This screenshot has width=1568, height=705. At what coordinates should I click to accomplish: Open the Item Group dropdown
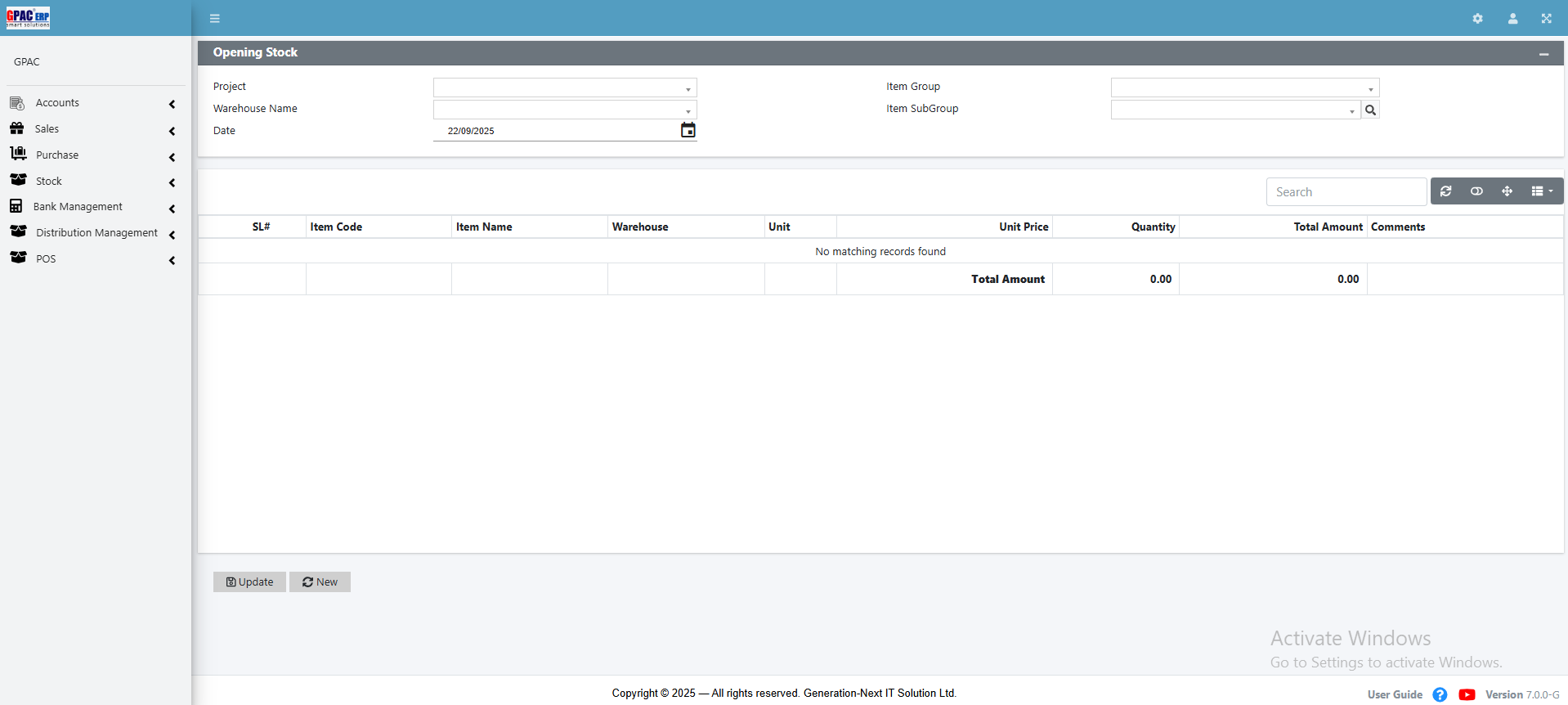pyautogui.click(x=1243, y=88)
